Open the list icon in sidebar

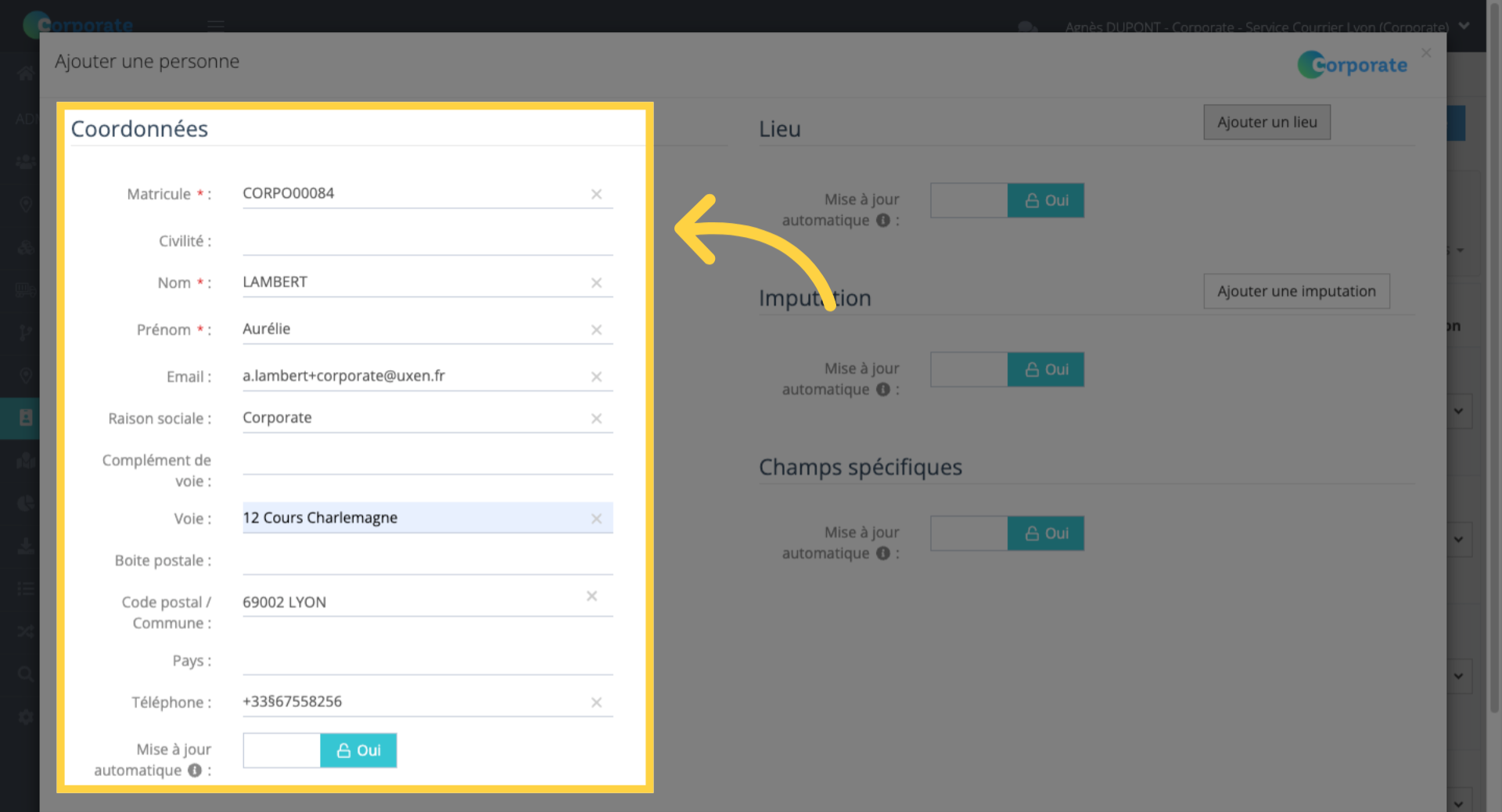(26, 588)
